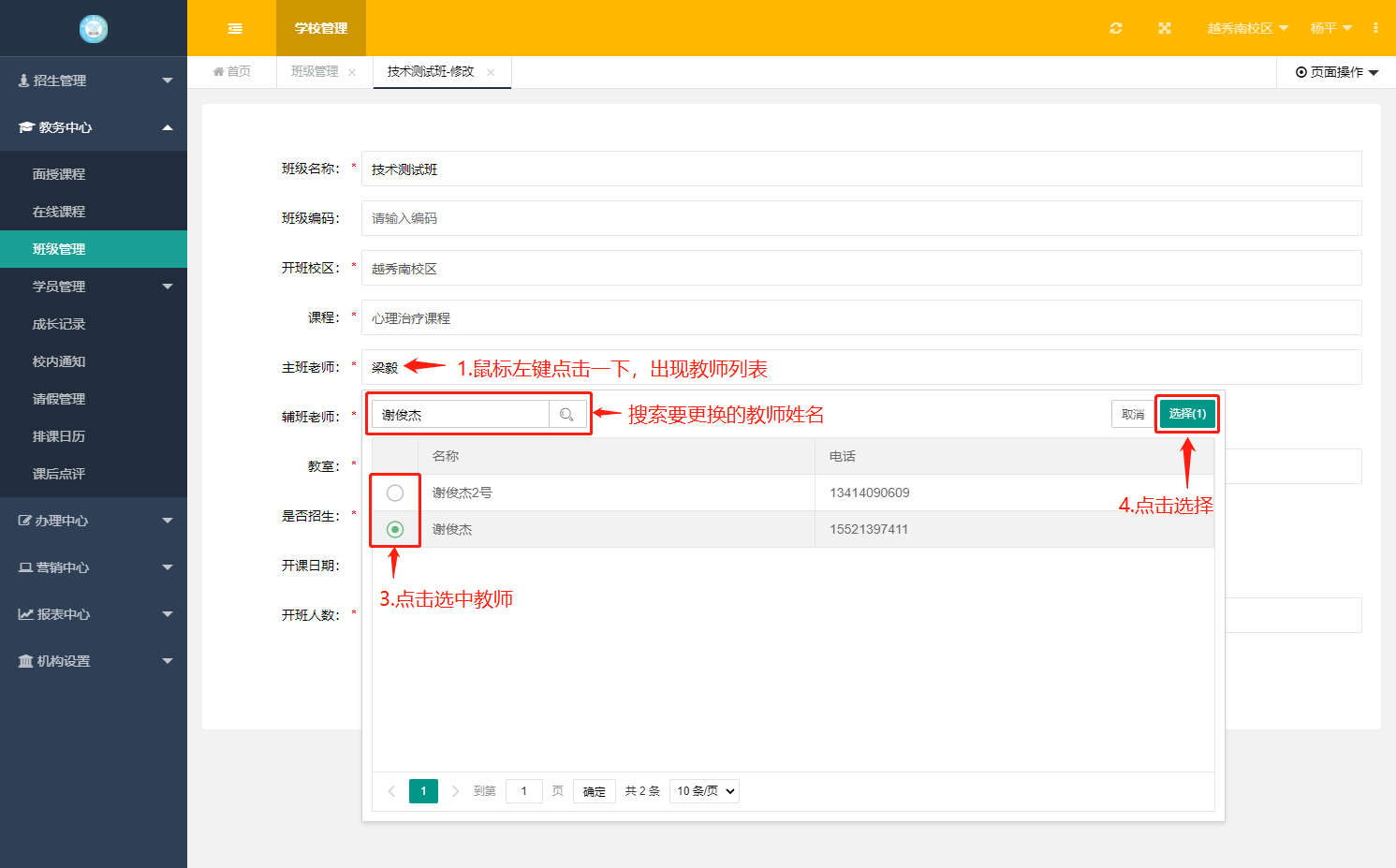Select the radio button for 谢俊杰
This screenshot has width=1396, height=868.
[395, 529]
